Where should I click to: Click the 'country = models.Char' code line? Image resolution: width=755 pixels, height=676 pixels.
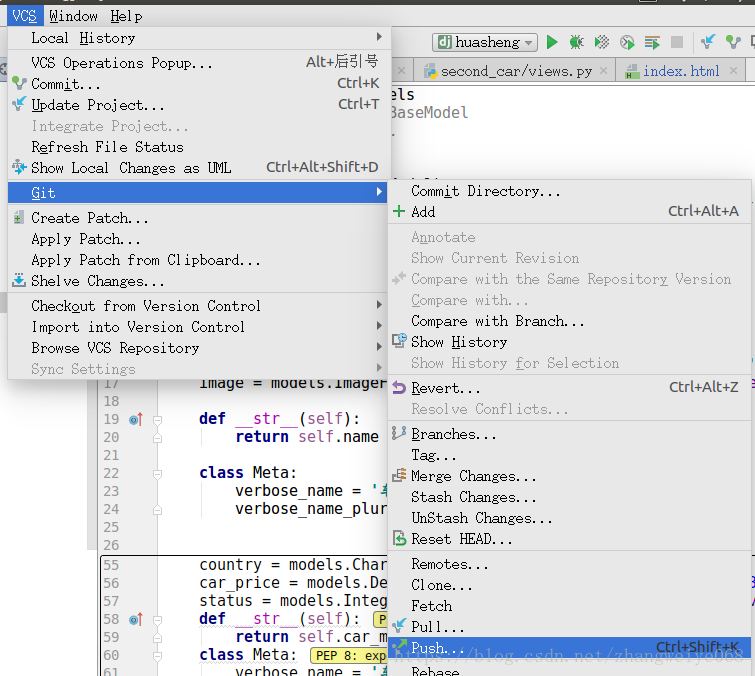pos(293,564)
